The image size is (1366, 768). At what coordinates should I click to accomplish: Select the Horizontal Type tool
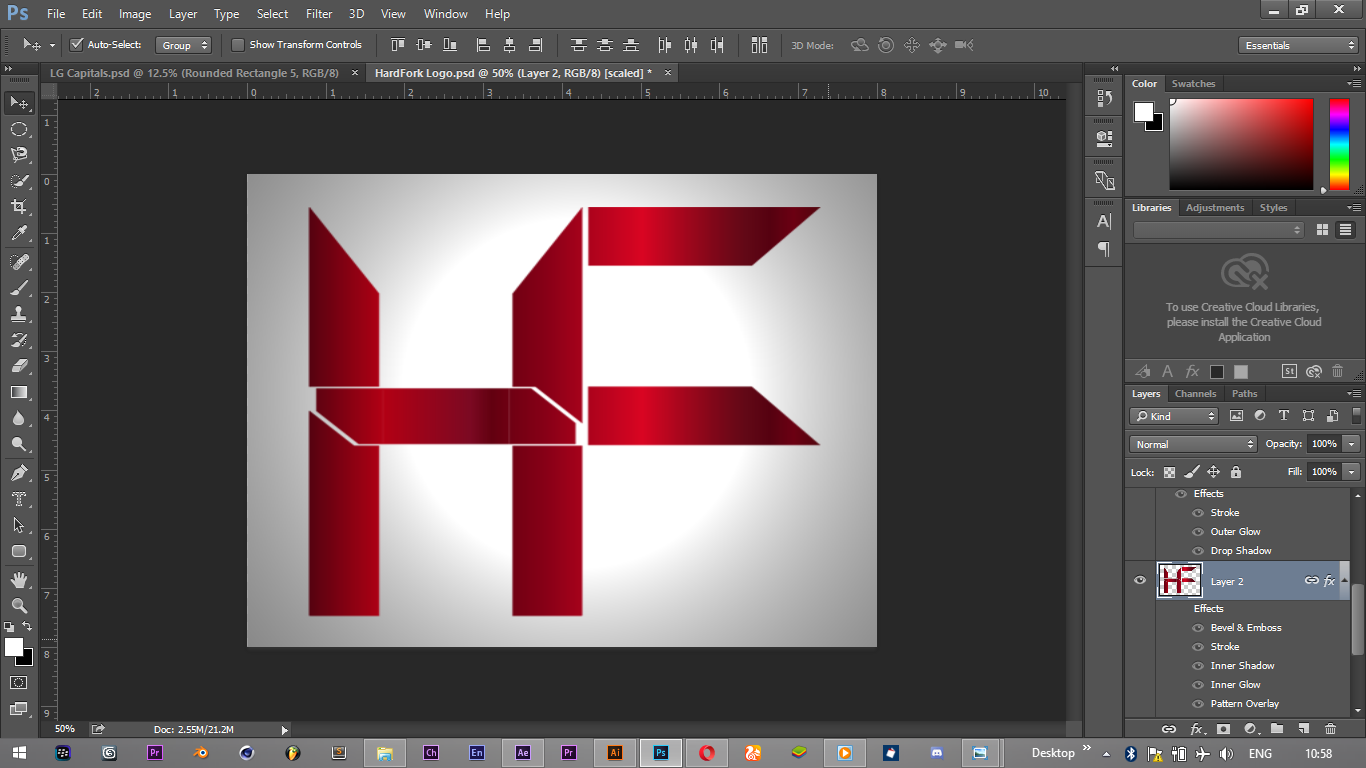[x=19, y=499]
